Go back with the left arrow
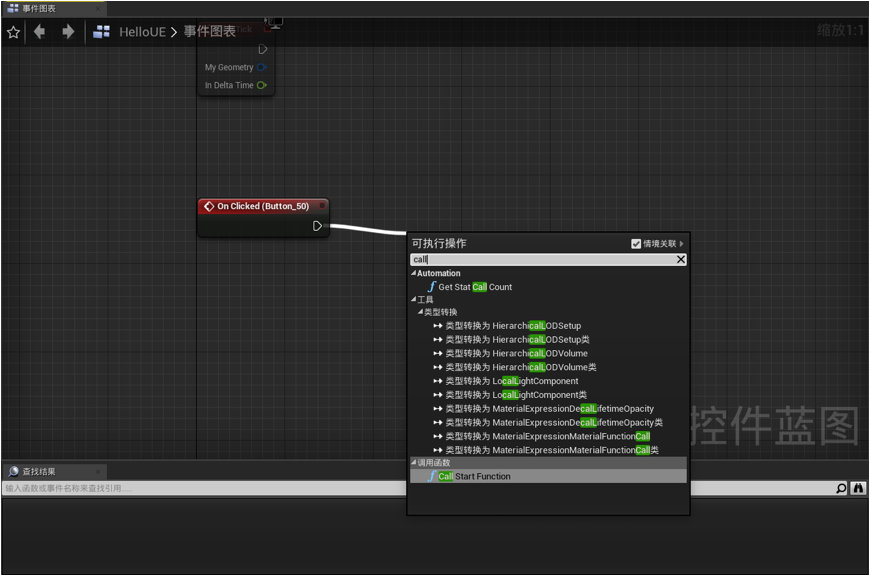This screenshot has width=869, height=576. (x=39, y=32)
